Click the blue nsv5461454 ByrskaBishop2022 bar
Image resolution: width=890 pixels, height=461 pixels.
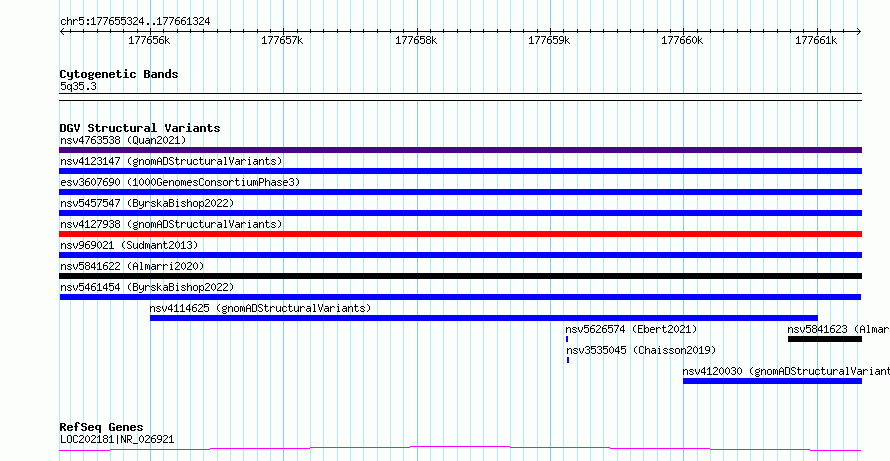click(460, 297)
